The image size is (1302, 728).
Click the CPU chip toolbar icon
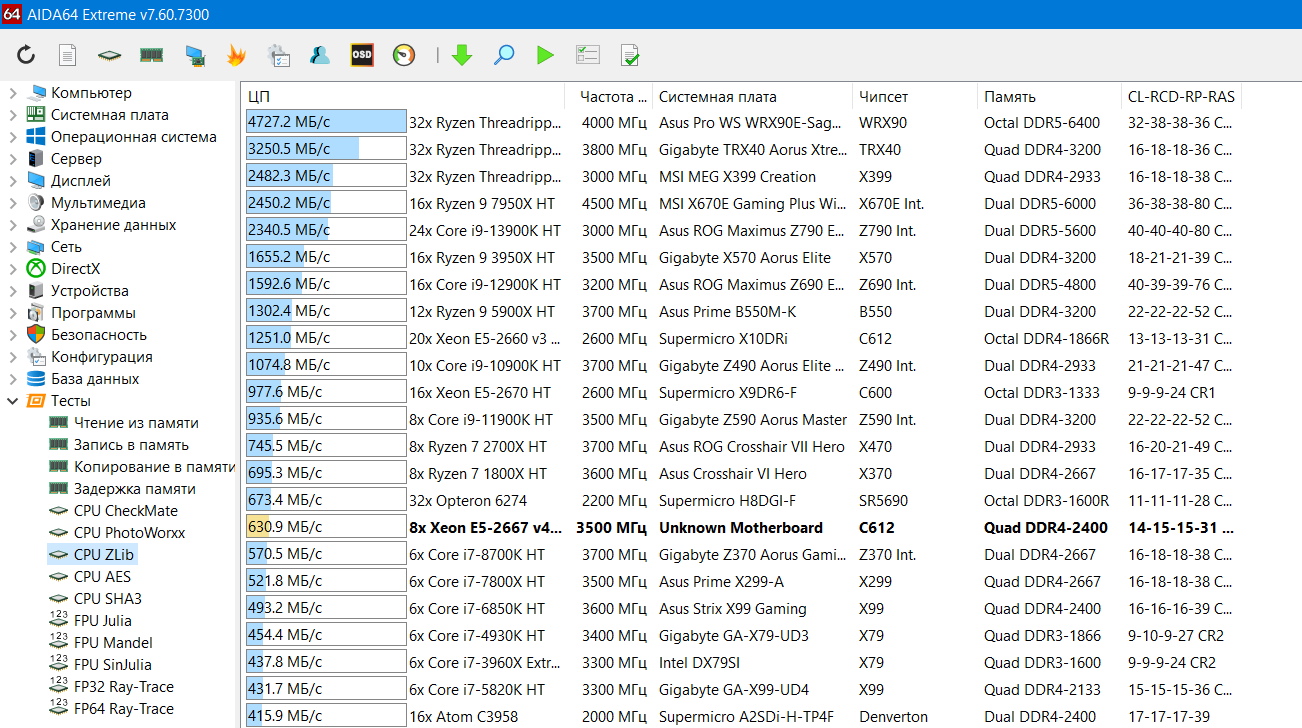[109, 55]
